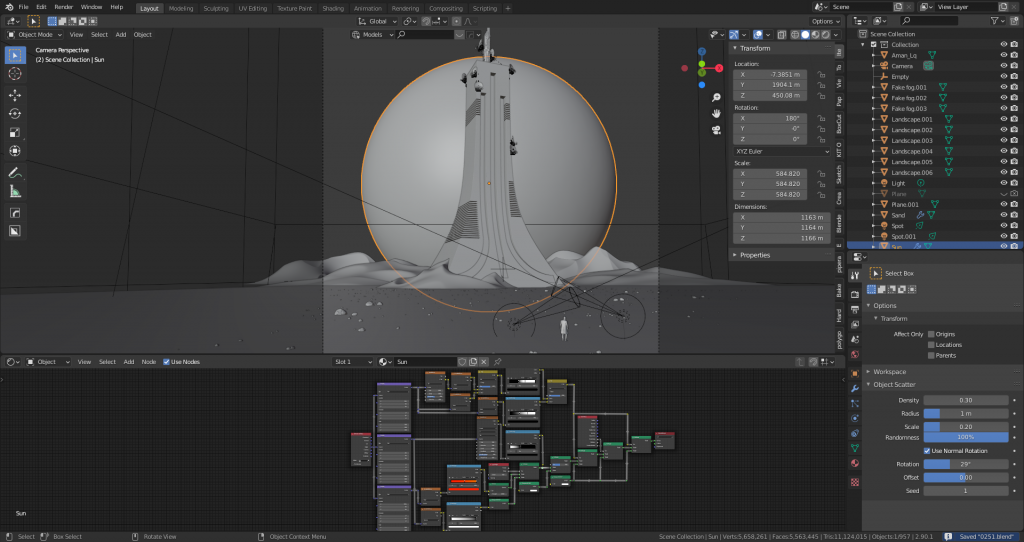Toggle Use Nodes checkbox
Viewport: 1024px width, 542px height.
coord(167,362)
